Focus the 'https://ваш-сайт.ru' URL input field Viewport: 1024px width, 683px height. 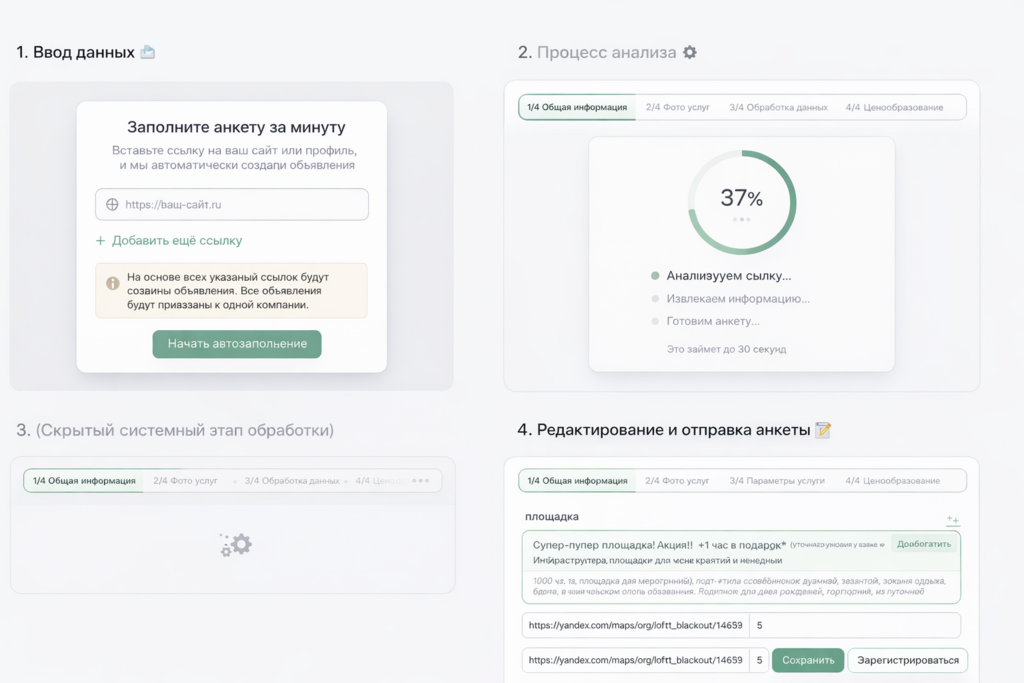point(240,205)
